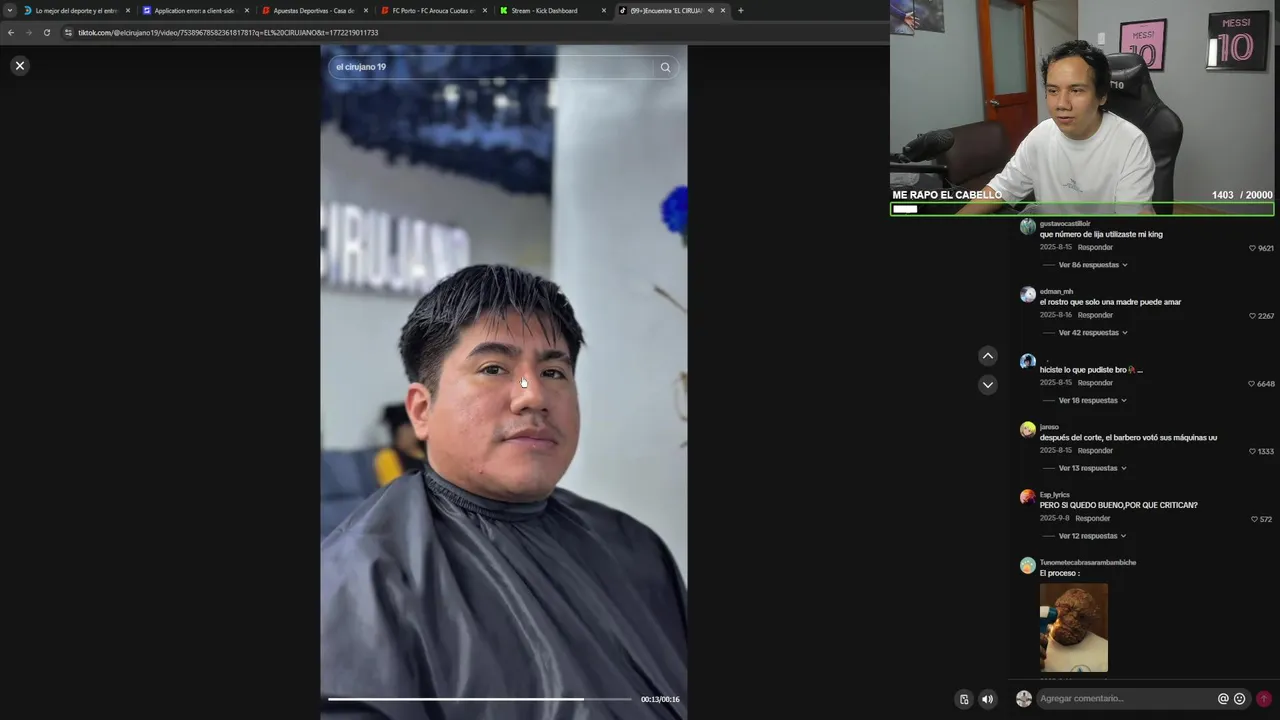Screen dimensions: 1280x720
Task: Open site information icon in address bar
Action: pos(68,33)
